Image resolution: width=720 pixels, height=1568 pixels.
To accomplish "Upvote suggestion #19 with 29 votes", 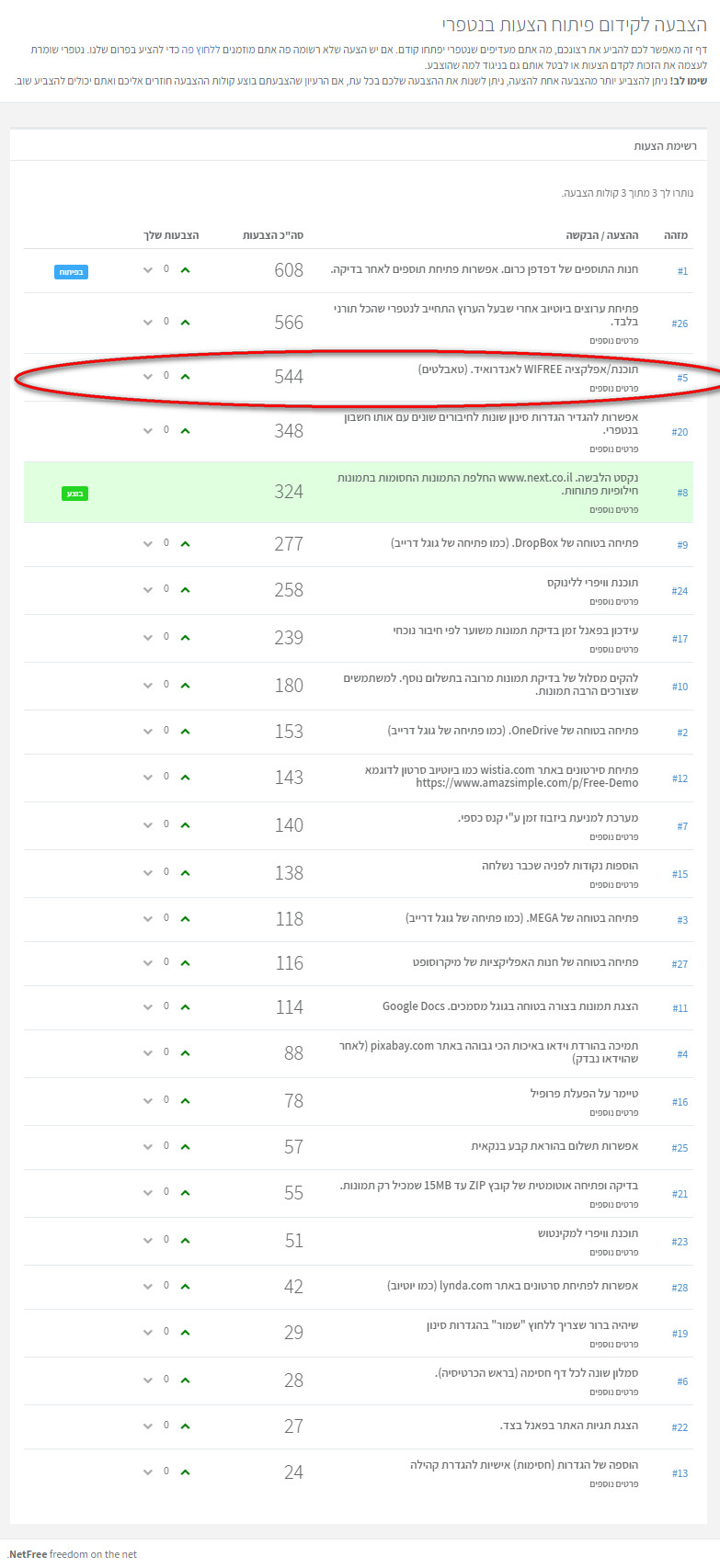I will pyautogui.click(x=185, y=1333).
